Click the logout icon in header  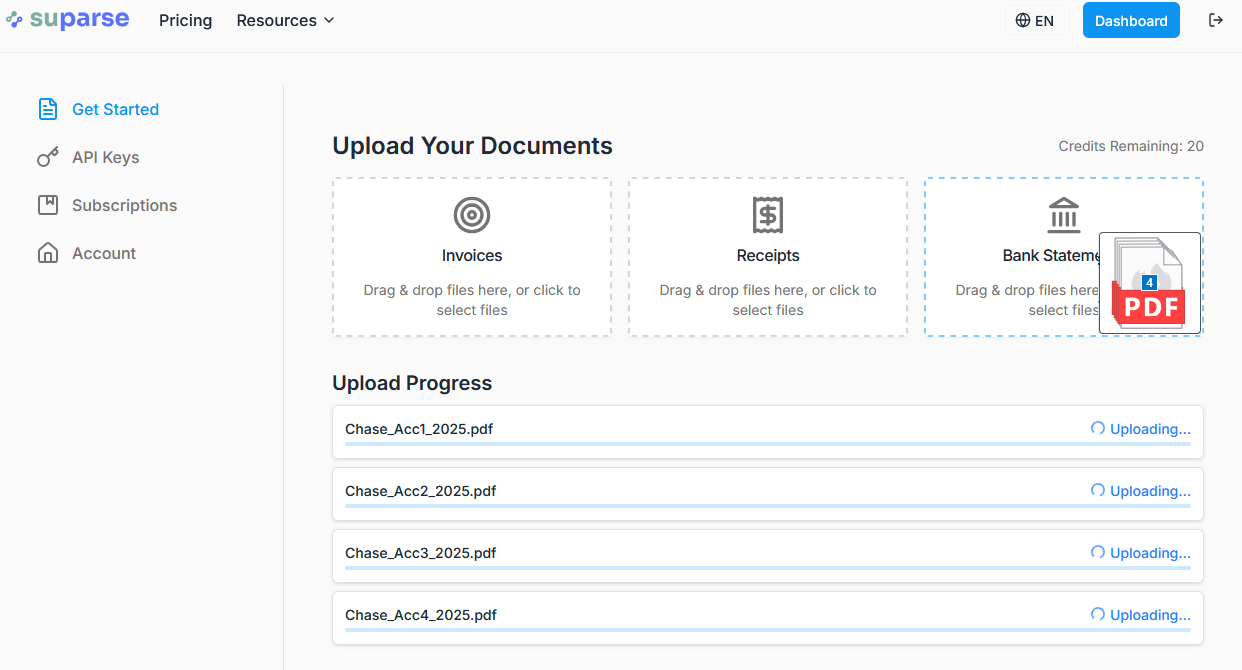1216,20
